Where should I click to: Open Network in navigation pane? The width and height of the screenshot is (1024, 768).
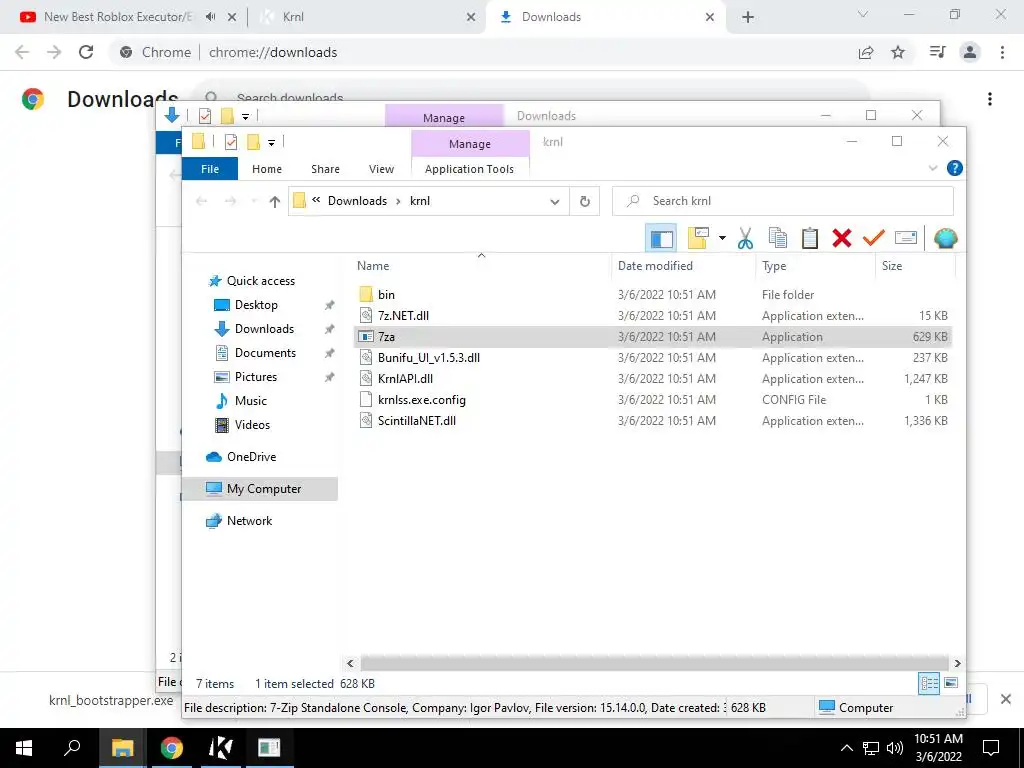point(249,520)
